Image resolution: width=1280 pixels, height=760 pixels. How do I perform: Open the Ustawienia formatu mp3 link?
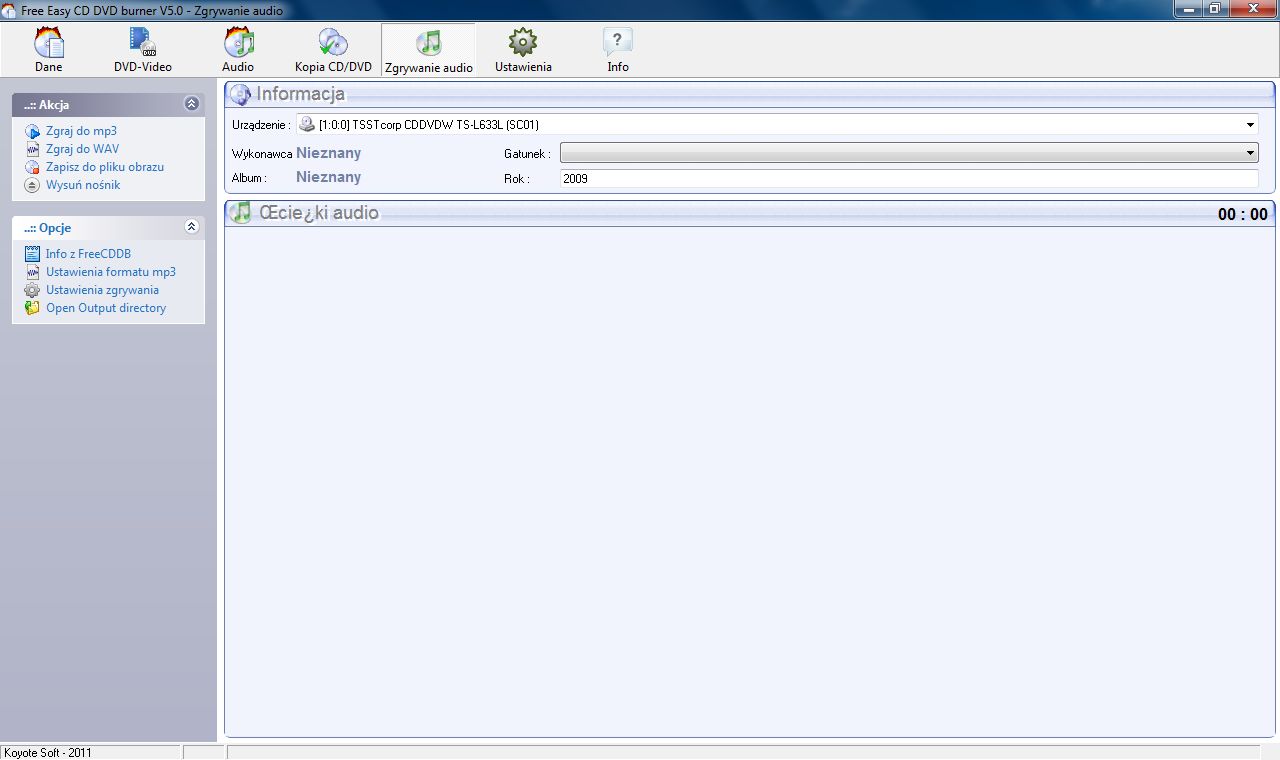pyautogui.click(x=111, y=272)
